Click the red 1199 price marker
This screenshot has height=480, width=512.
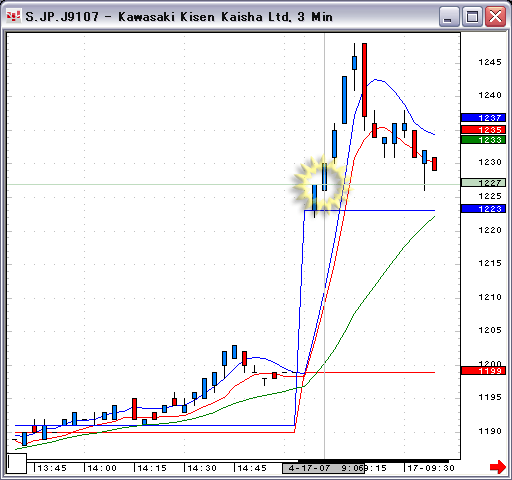tap(483, 371)
